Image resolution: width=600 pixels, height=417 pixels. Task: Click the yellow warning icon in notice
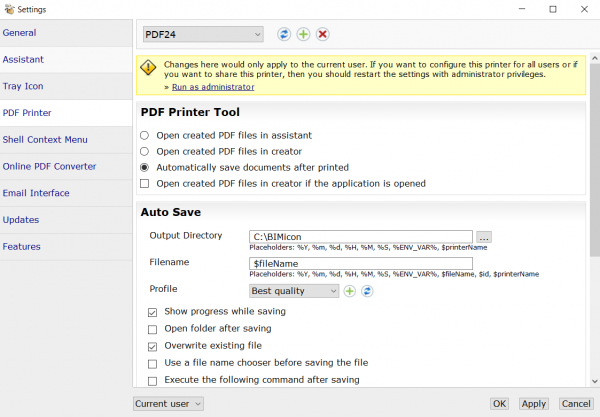pyautogui.click(x=148, y=68)
